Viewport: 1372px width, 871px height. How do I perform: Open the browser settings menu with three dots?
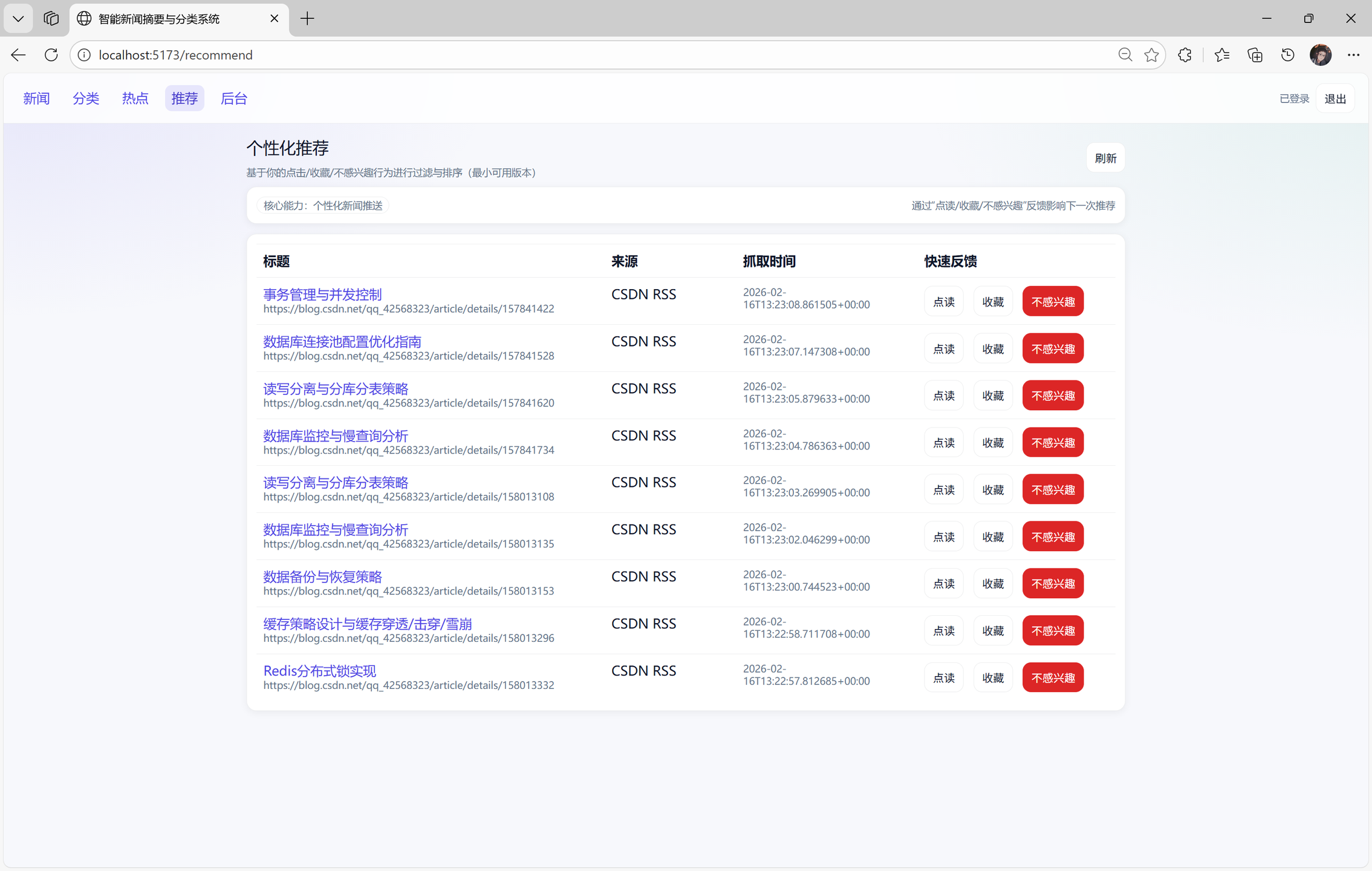tap(1353, 54)
